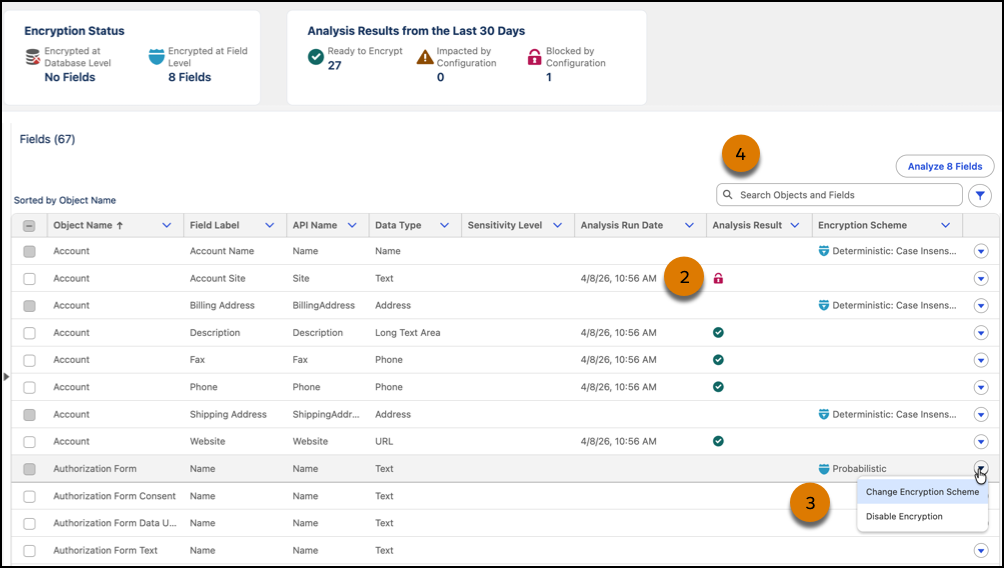Toggle the select-all checkbox in the header
Image resolution: width=1004 pixels, height=568 pixels.
pyautogui.click(x=29, y=226)
